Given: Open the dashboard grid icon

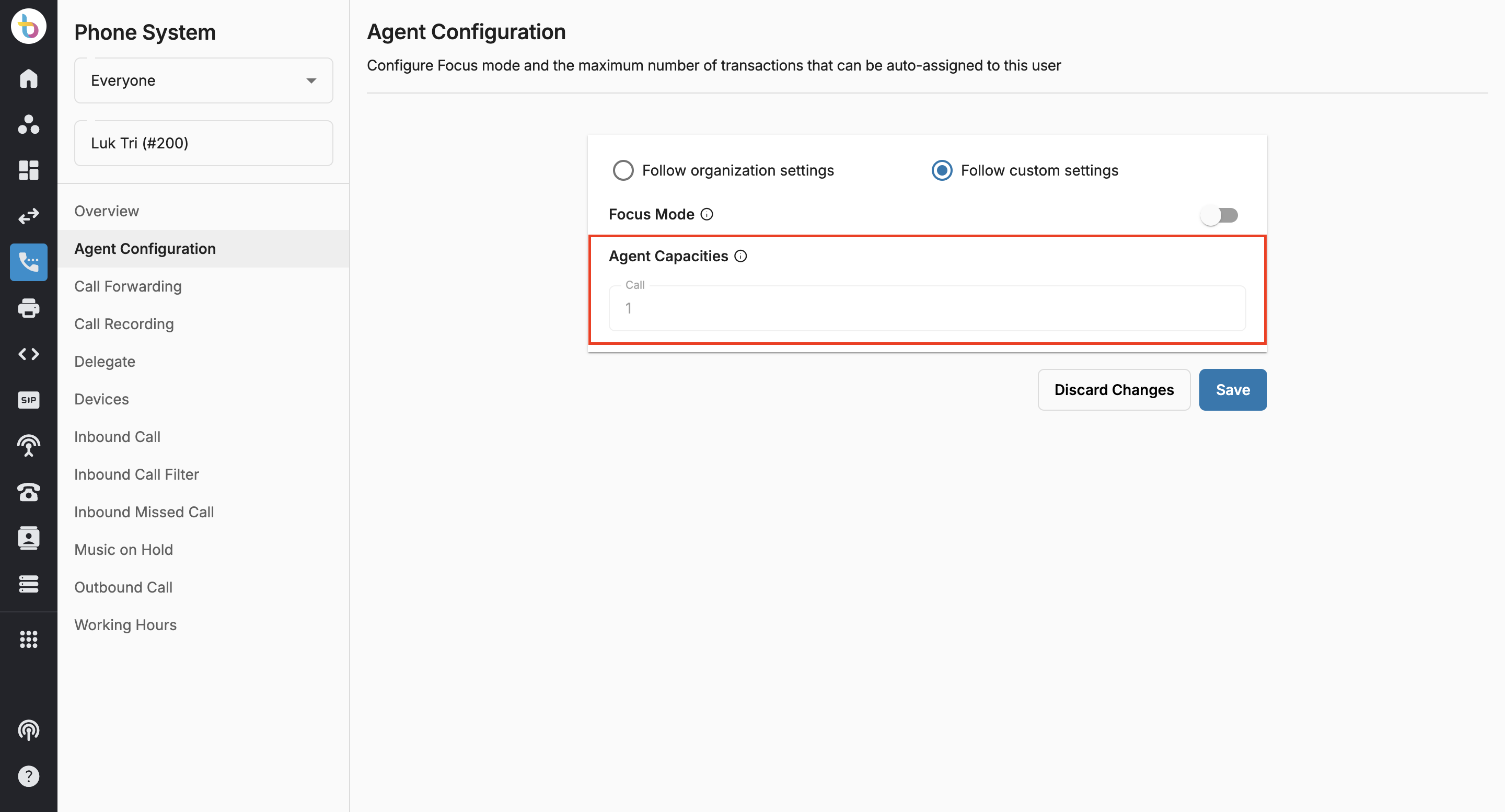Looking at the screenshot, I should [x=28, y=170].
